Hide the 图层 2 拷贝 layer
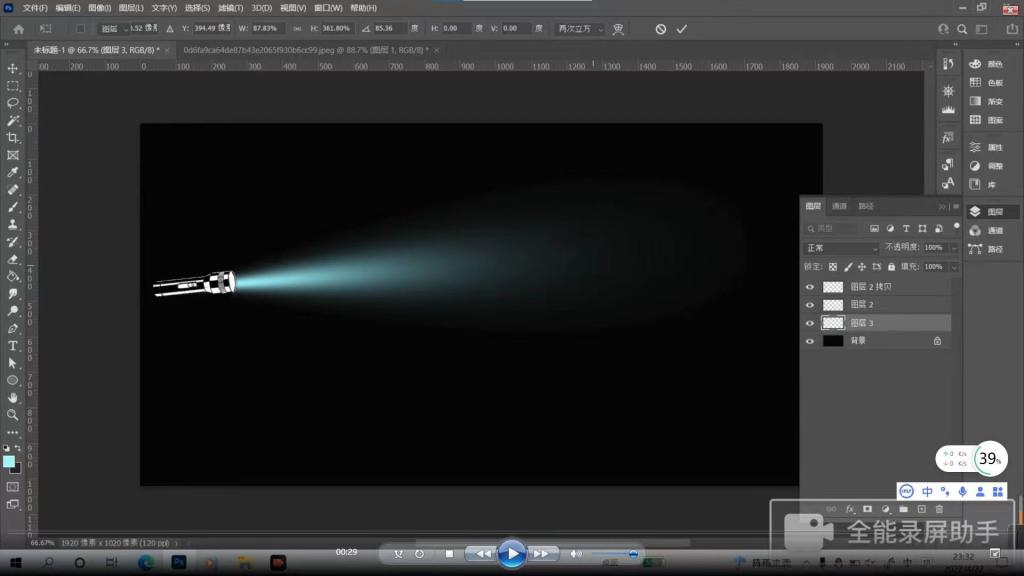Screen dimensions: 1024x576 (x=810, y=287)
